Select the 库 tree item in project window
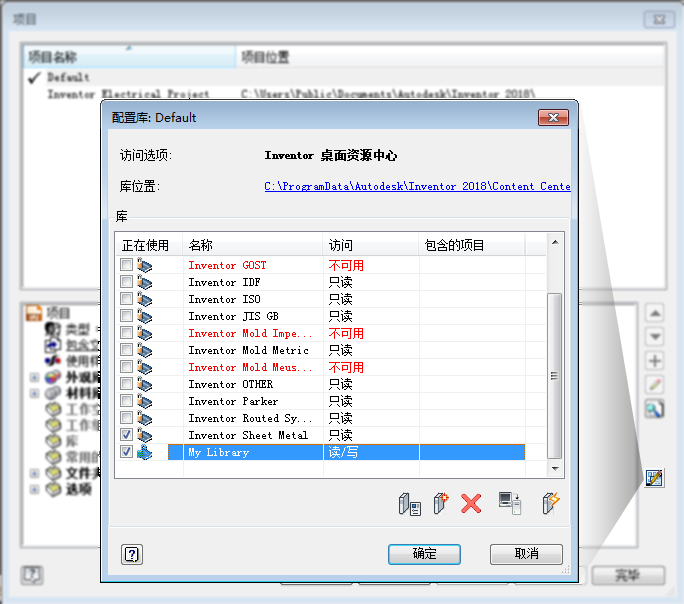This screenshot has height=604, width=684. click(x=72, y=441)
